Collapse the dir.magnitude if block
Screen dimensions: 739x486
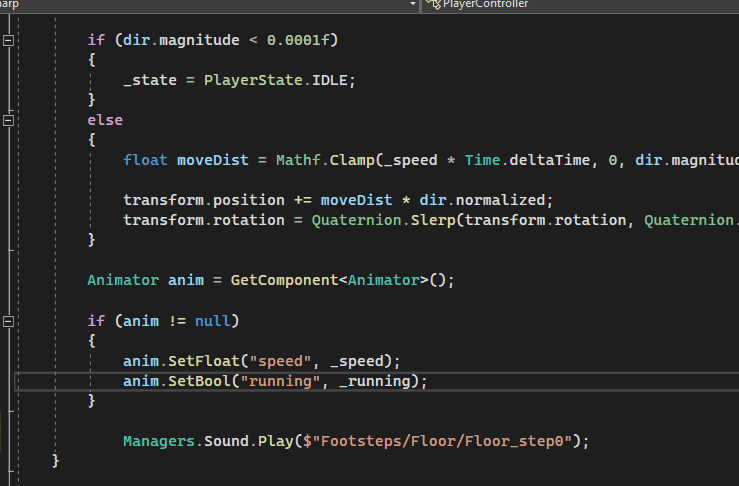[x=9, y=40]
